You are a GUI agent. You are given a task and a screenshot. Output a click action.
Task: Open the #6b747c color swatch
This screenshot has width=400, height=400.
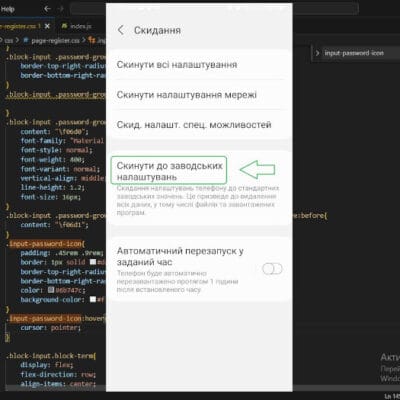click(x=51, y=290)
